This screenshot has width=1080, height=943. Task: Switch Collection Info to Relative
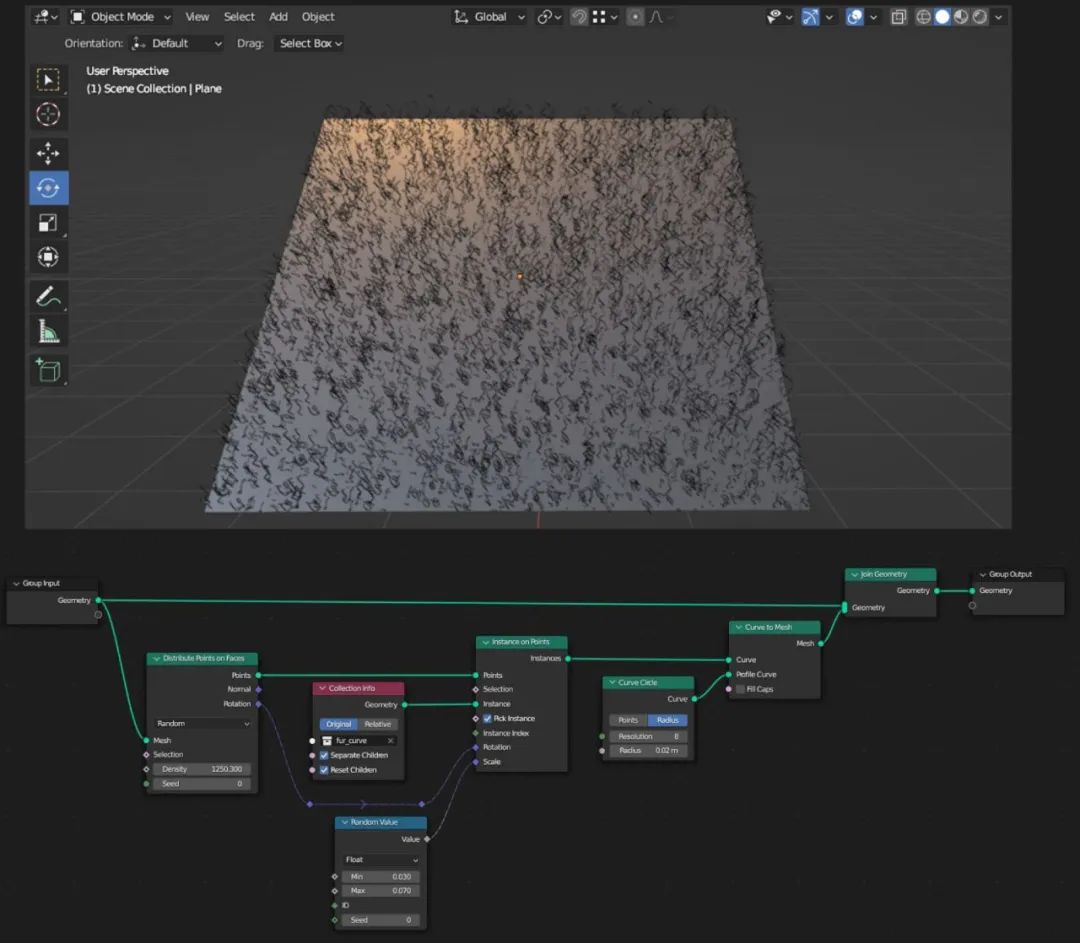378,724
